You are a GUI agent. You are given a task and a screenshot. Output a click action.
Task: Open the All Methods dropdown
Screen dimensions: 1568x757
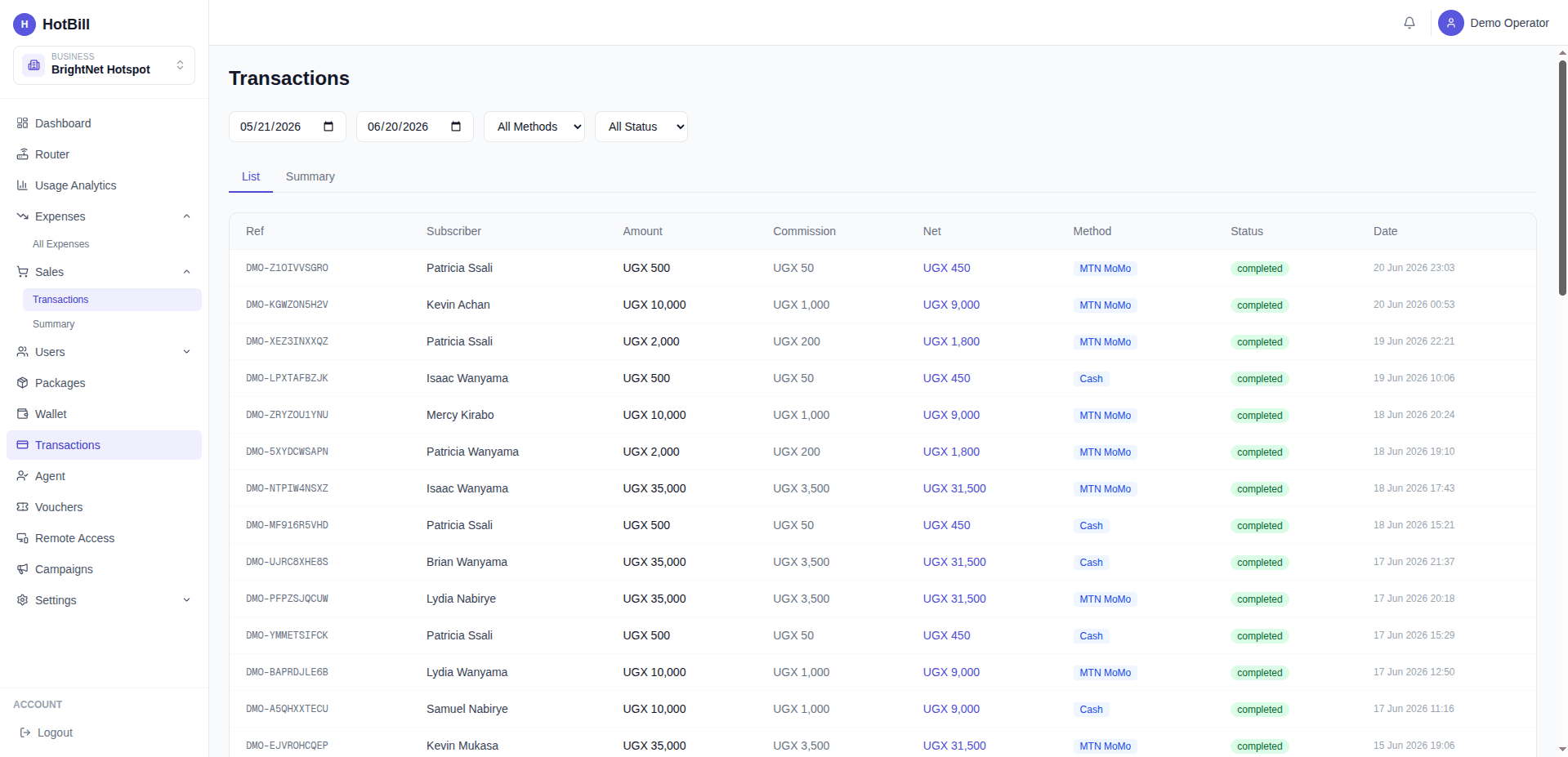534,127
